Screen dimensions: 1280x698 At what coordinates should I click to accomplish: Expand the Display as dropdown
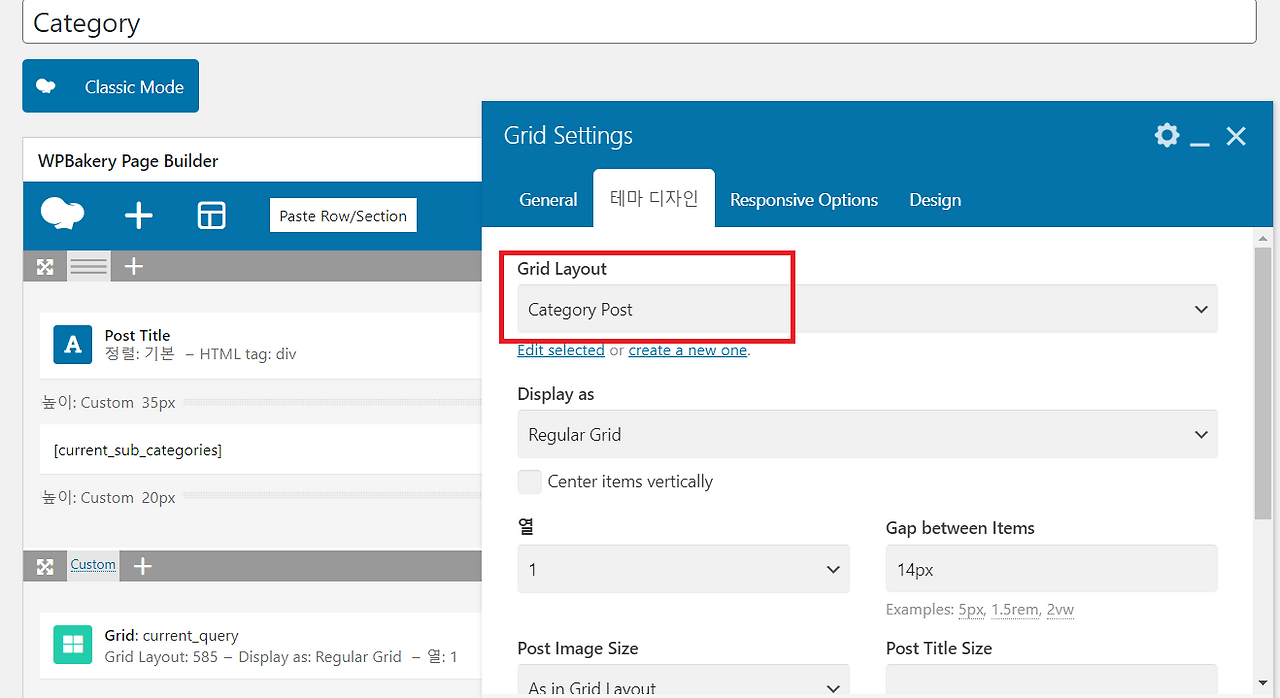pos(867,434)
